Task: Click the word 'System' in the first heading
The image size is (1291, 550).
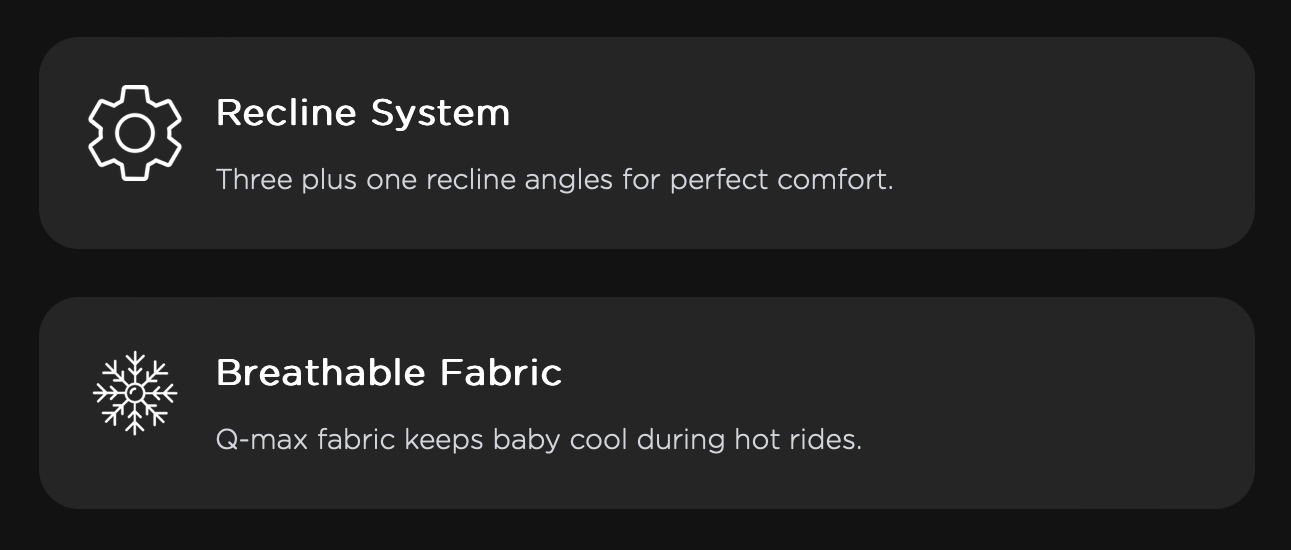Action: coord(440,113)
